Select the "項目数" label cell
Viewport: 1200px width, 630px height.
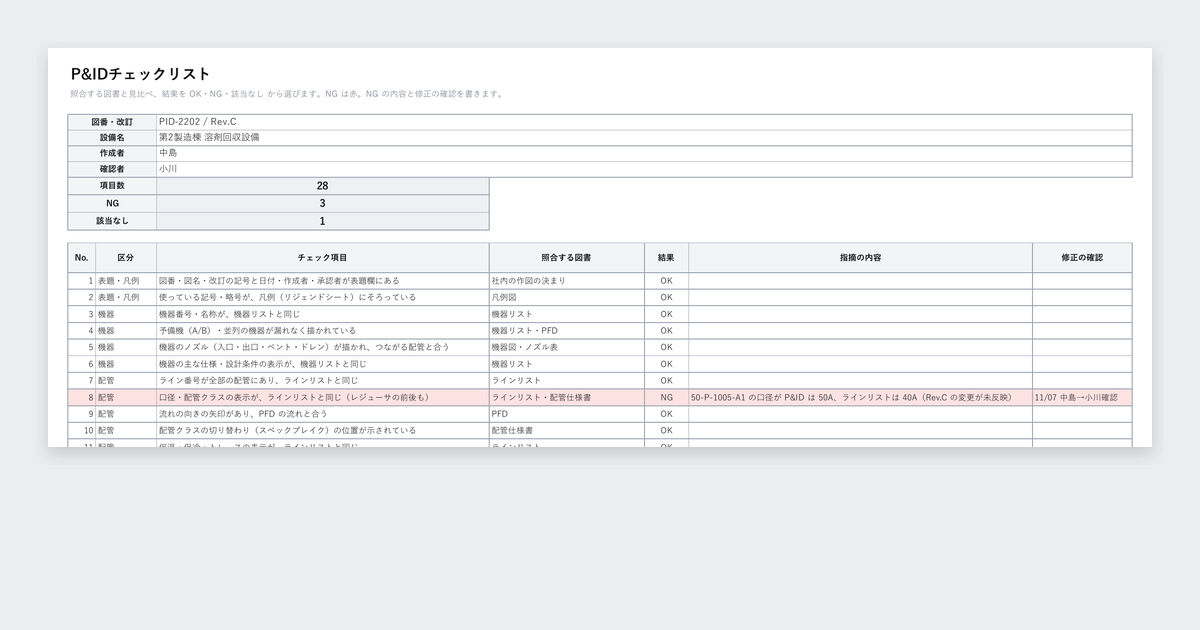tap(112, 186)
